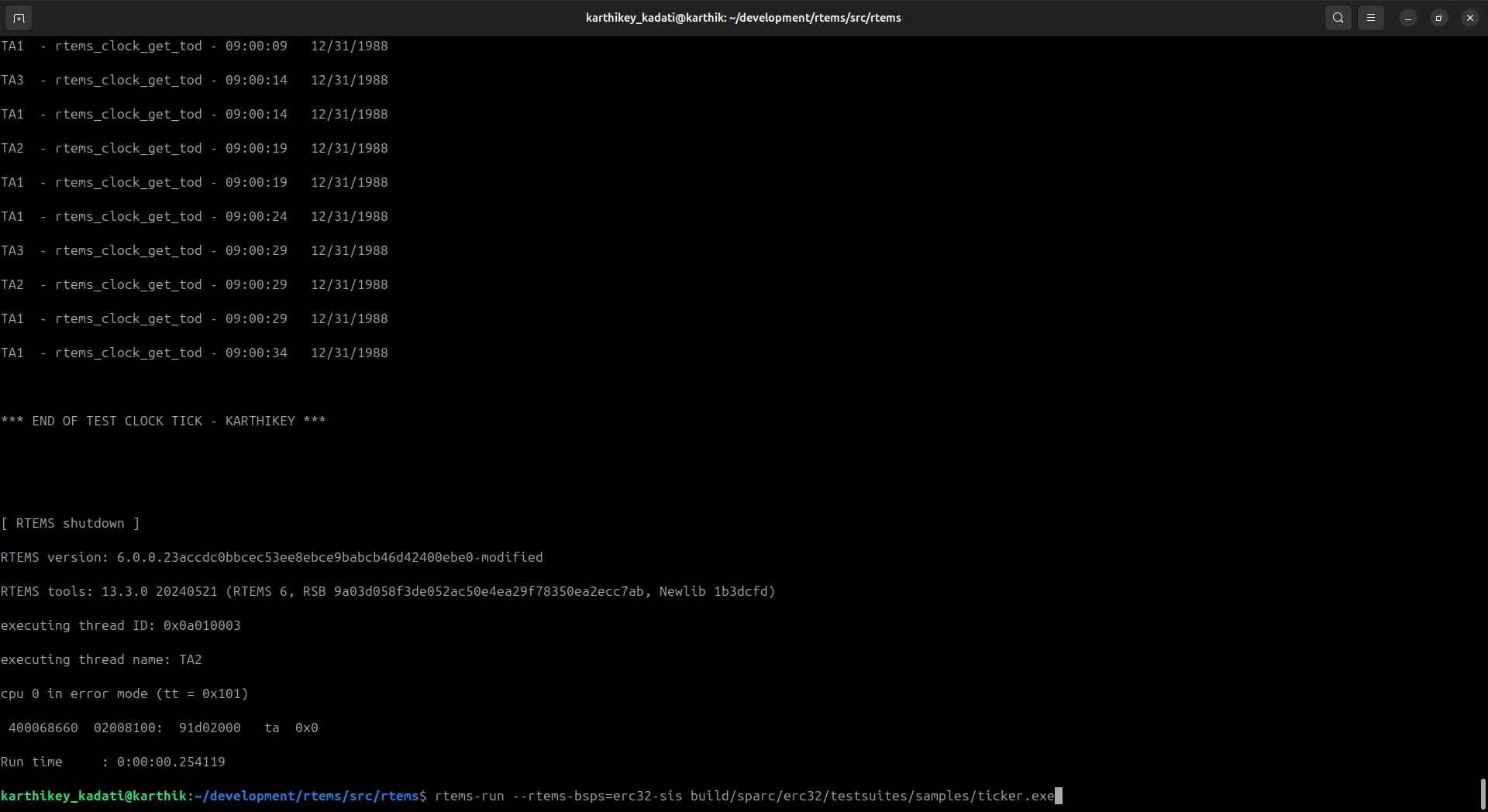Click the END OF TEST CLOCK TICK line
Screen dimensions: 1488x812
pos(163,421)
